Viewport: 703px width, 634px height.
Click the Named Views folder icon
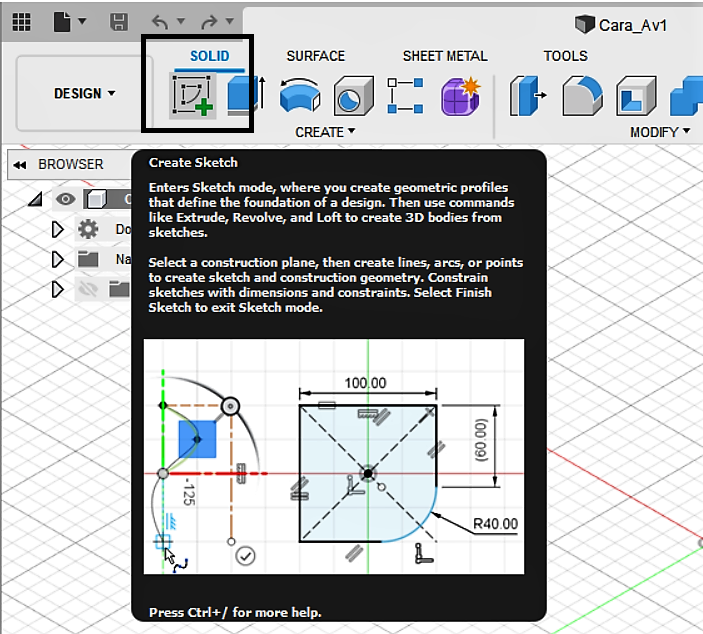coord(88,259)
